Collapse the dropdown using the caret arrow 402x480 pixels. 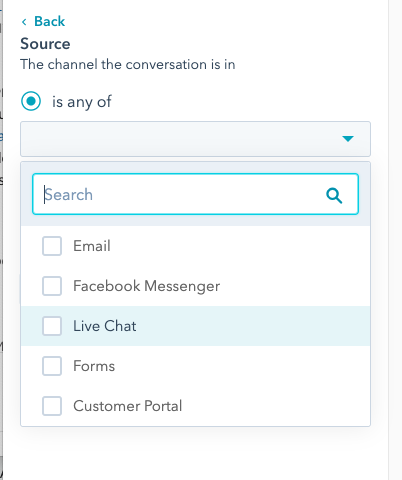click(x=348, y=139)
